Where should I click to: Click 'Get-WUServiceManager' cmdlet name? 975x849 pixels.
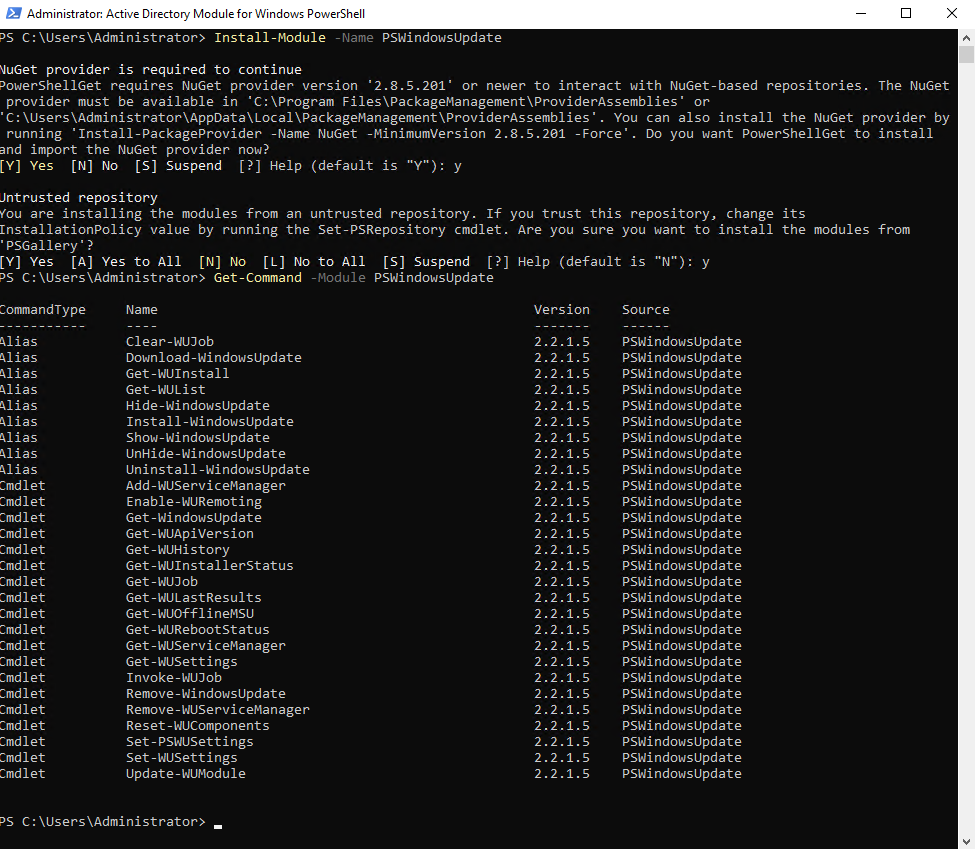(206, 646)
